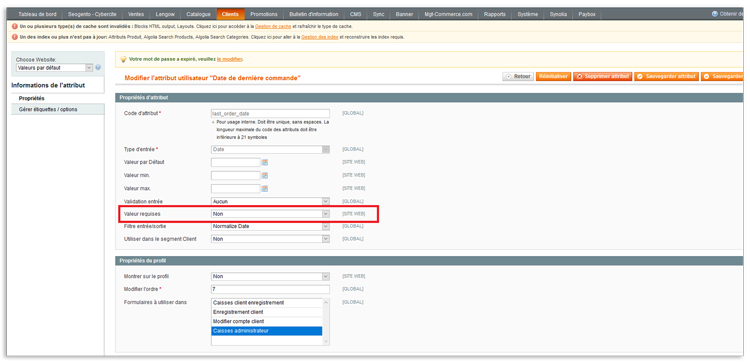Image resolution: width=750 pixels, height=363 pixels.
Task: Open the Sync menu
Action: coord(378,14)
